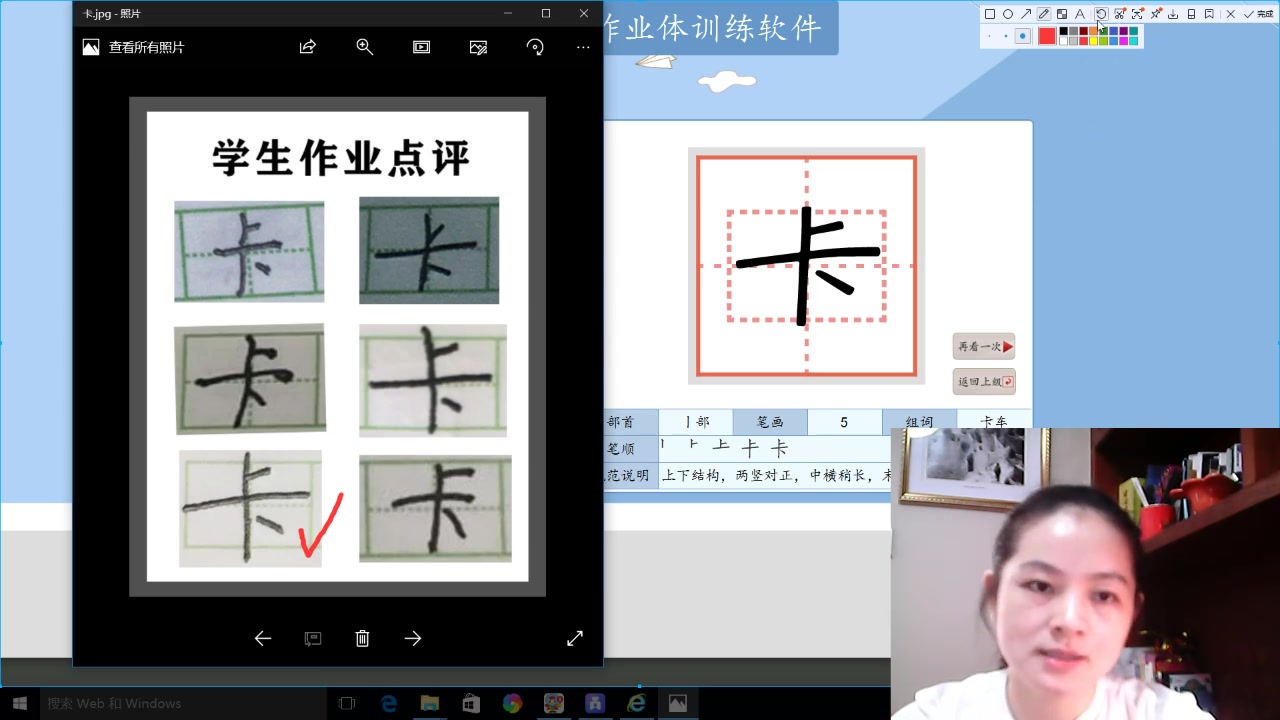Select the Ellipse annotation tool
Image resolution: width=1280 pixels, height=720 pixels.
[1008, 13]
